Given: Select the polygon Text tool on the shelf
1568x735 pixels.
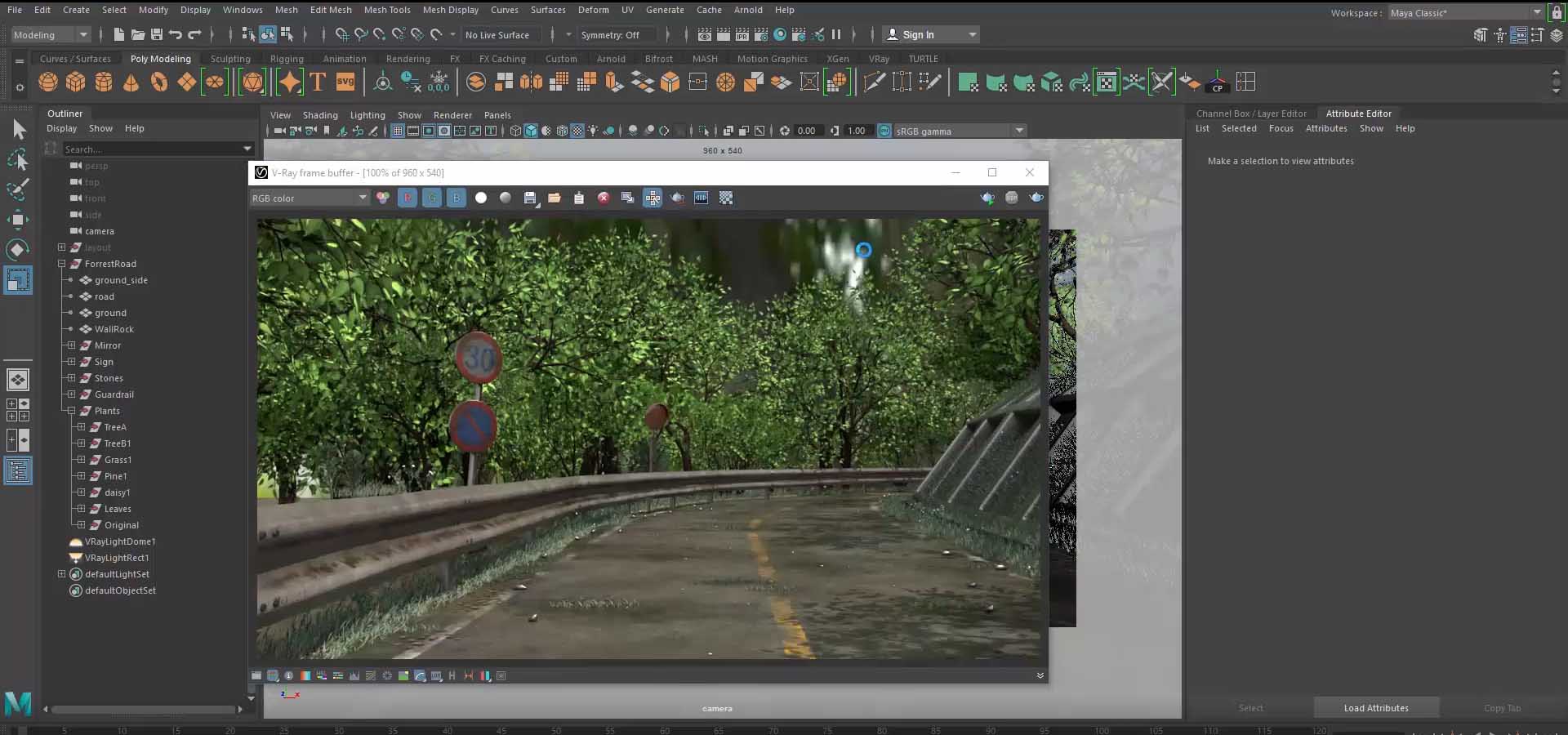Looking at the screenshot, I should (x=318, y=82).
